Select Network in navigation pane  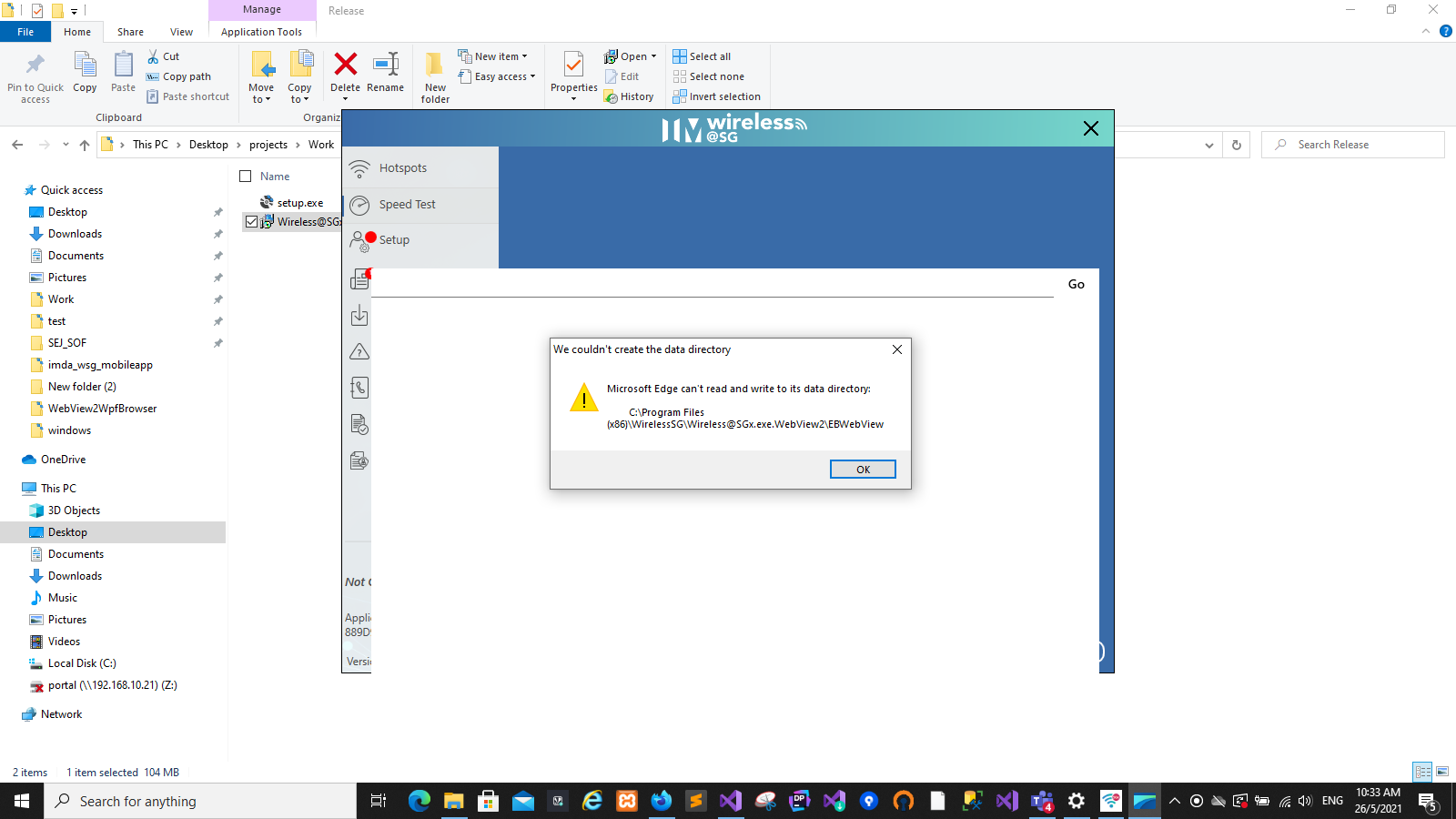coord(61,714)
